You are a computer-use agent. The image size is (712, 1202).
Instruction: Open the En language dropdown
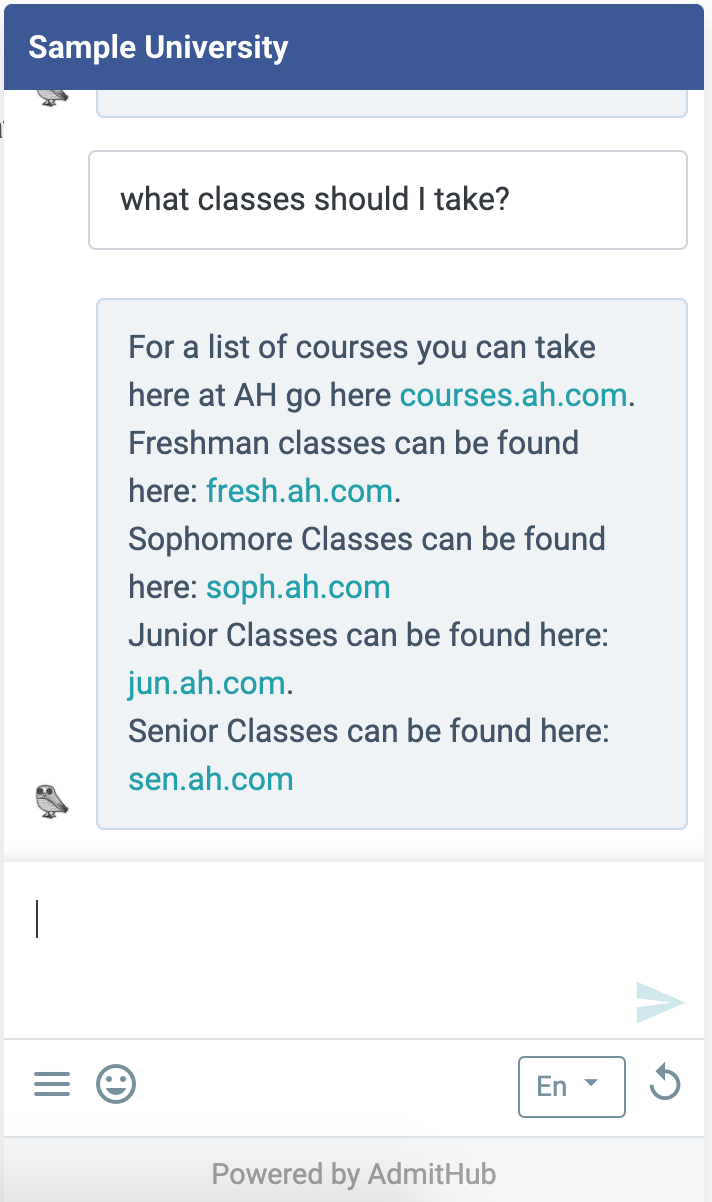pyautogui.click(x=572, y=1086)
